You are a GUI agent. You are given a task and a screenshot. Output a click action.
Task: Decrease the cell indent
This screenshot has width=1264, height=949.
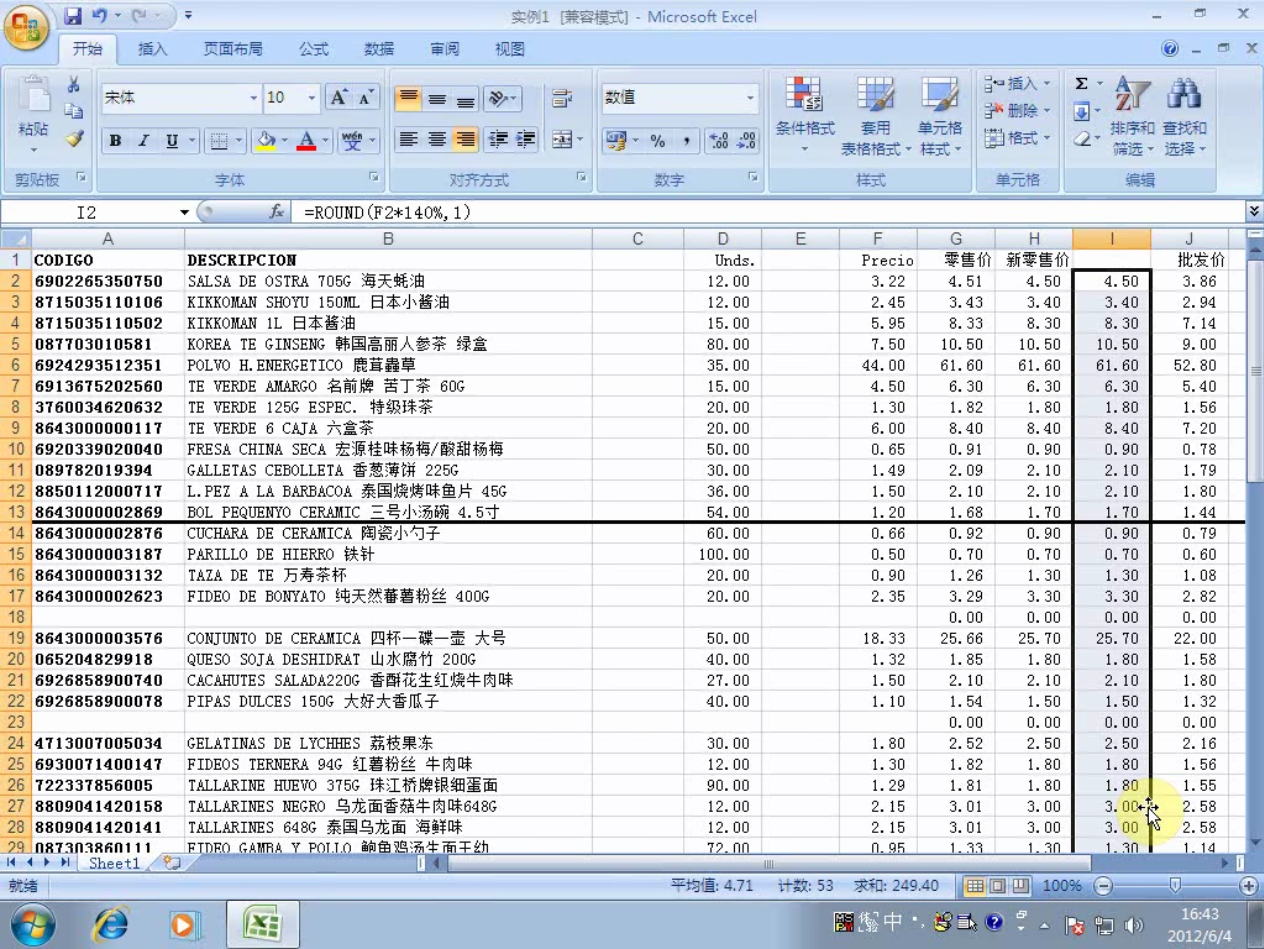click(498, 140)
